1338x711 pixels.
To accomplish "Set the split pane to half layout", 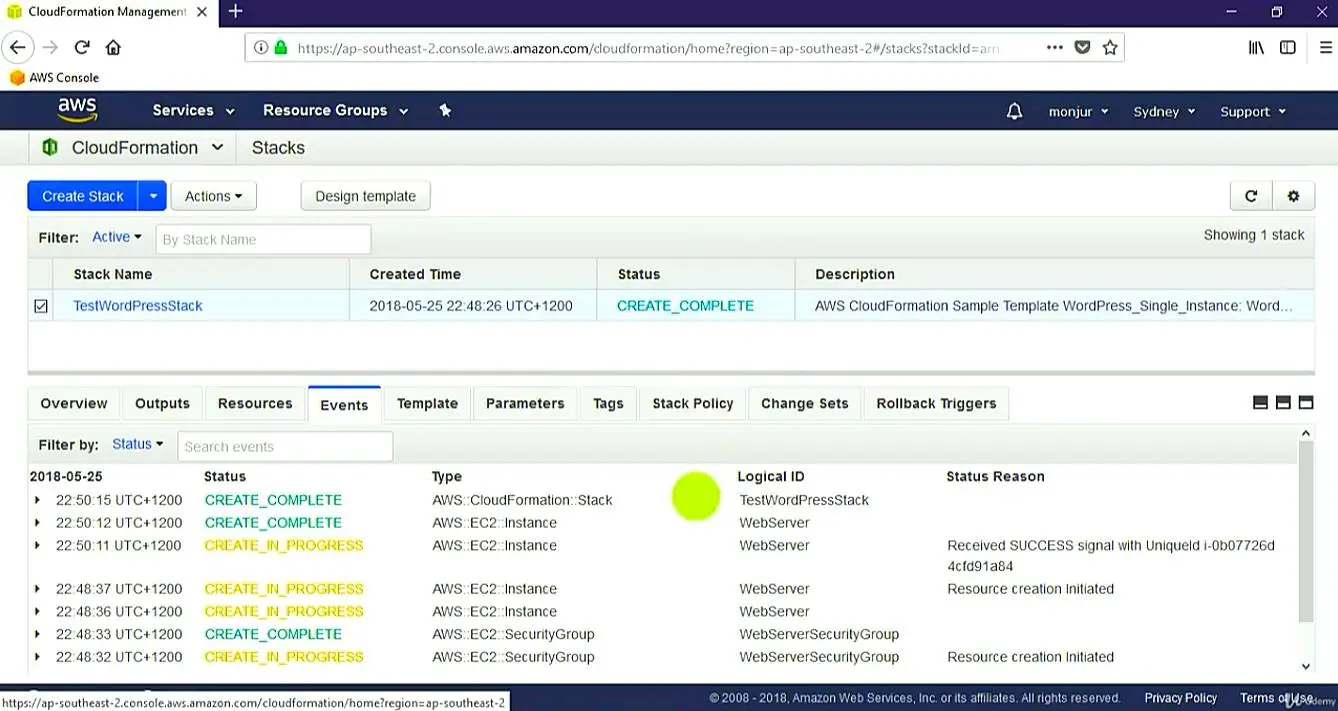I will (1283, 403).
